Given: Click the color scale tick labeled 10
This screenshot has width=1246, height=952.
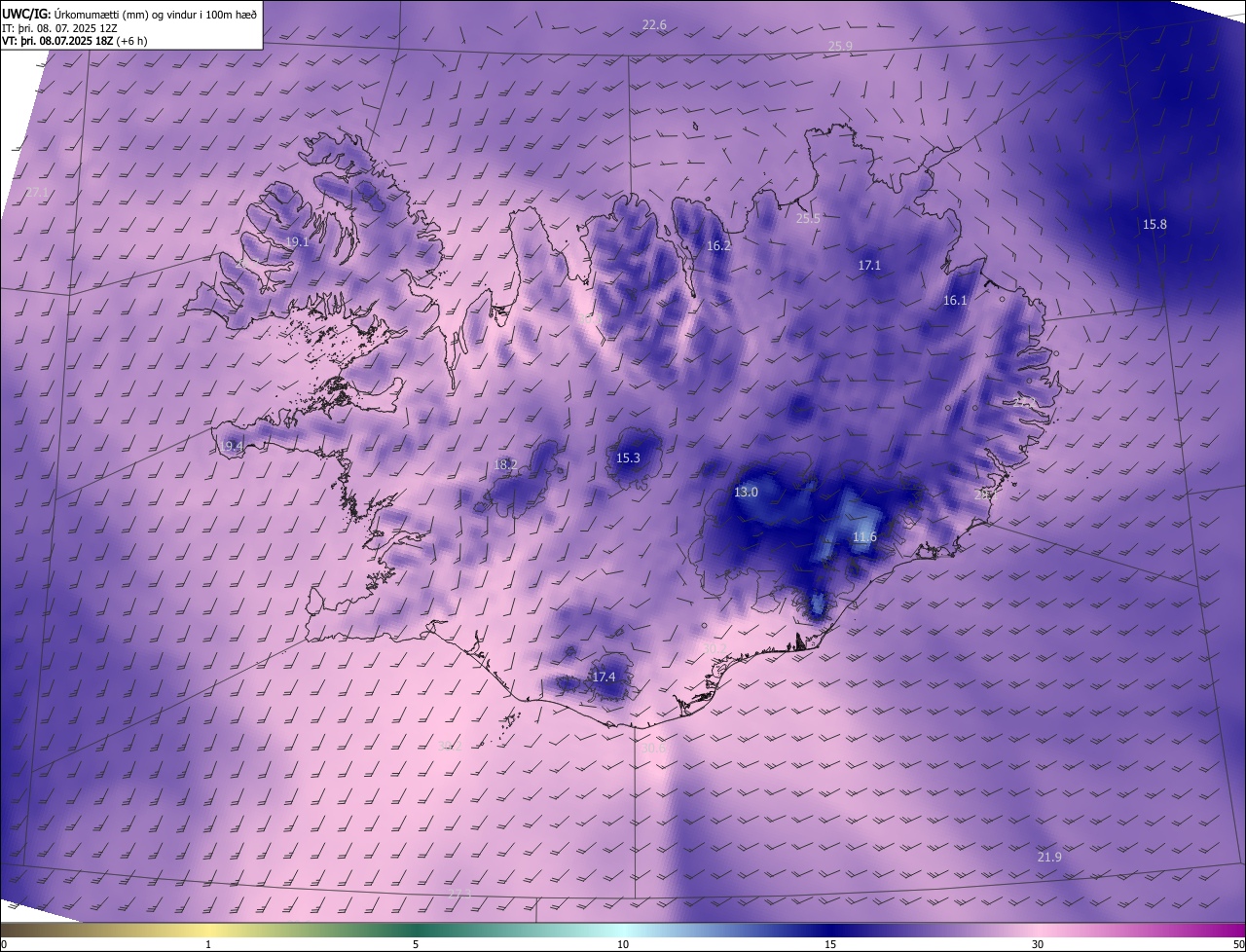Looking at the screenshot, I should click(x=623, y=945).
